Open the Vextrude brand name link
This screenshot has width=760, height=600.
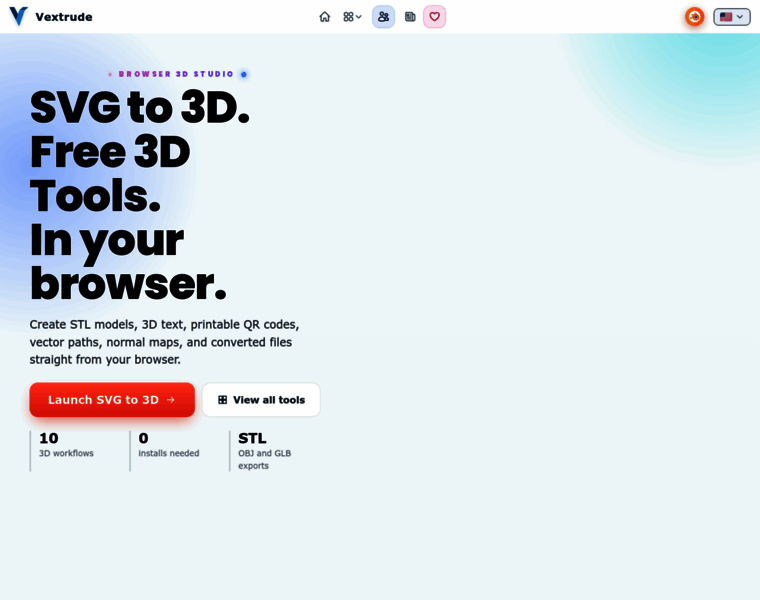[x=63, y=17]
